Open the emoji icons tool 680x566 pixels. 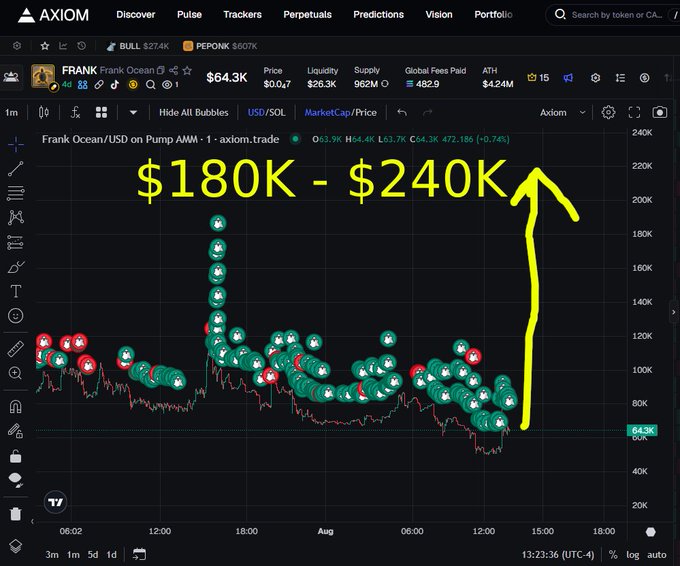(x=16, y=316)
